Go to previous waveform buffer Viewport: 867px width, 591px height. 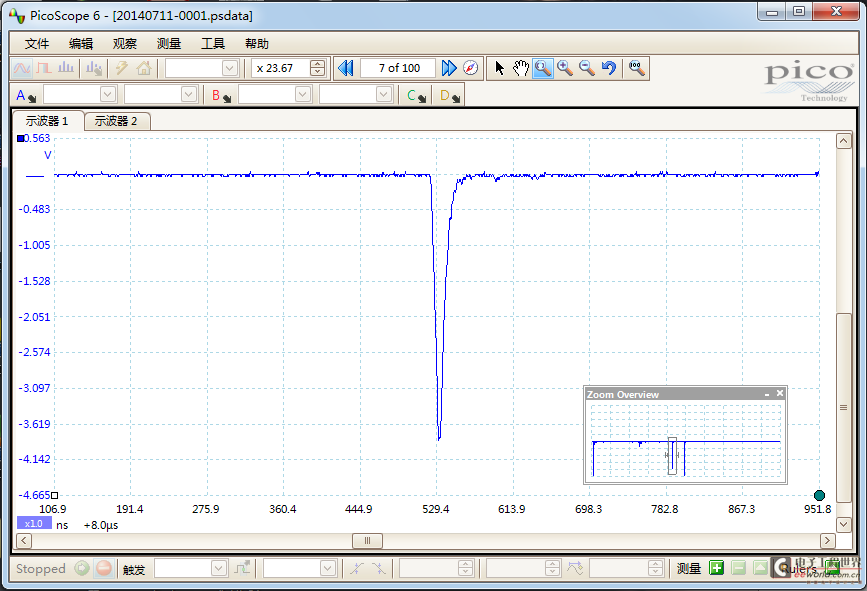346,69
